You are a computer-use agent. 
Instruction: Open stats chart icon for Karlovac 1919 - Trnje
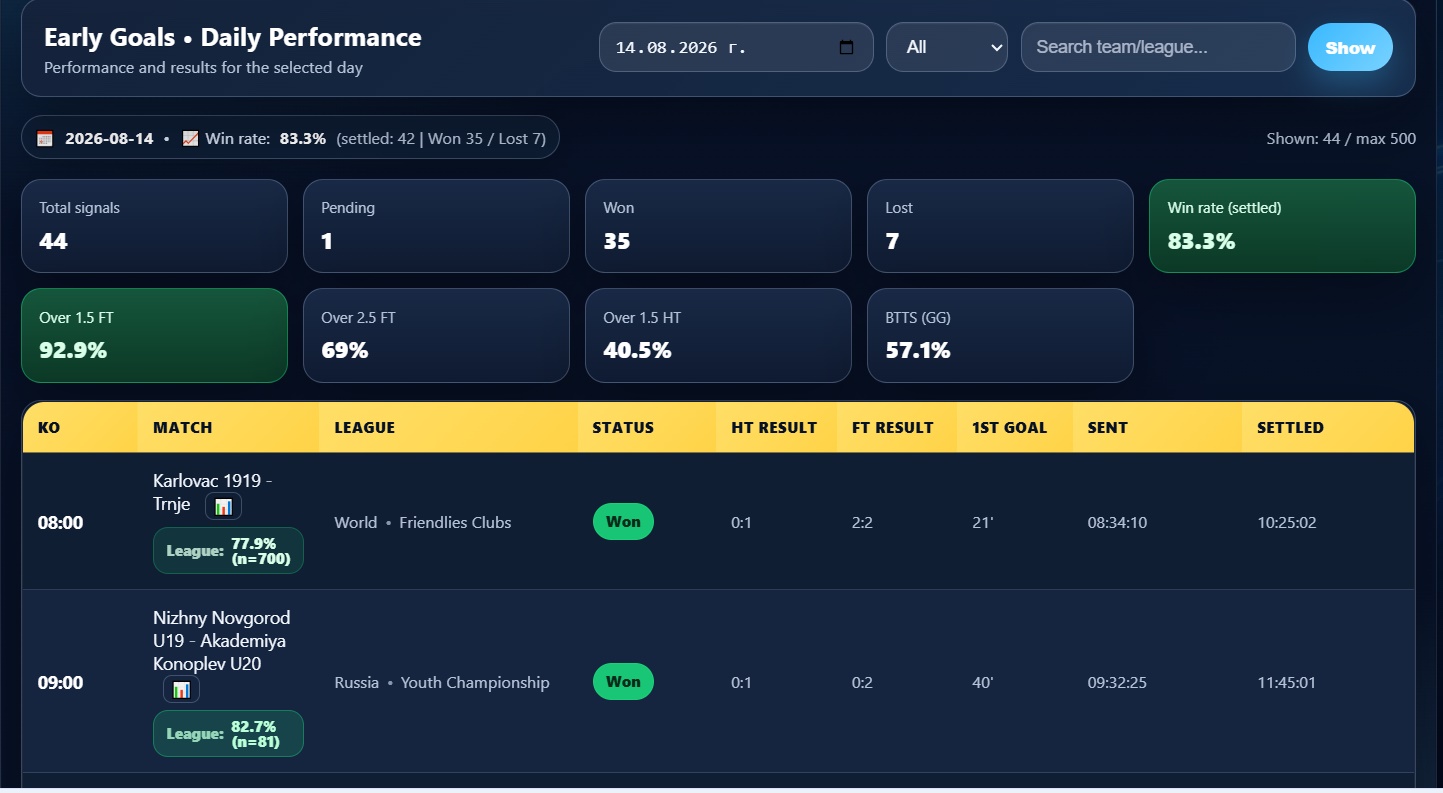(x=223, y=506)
